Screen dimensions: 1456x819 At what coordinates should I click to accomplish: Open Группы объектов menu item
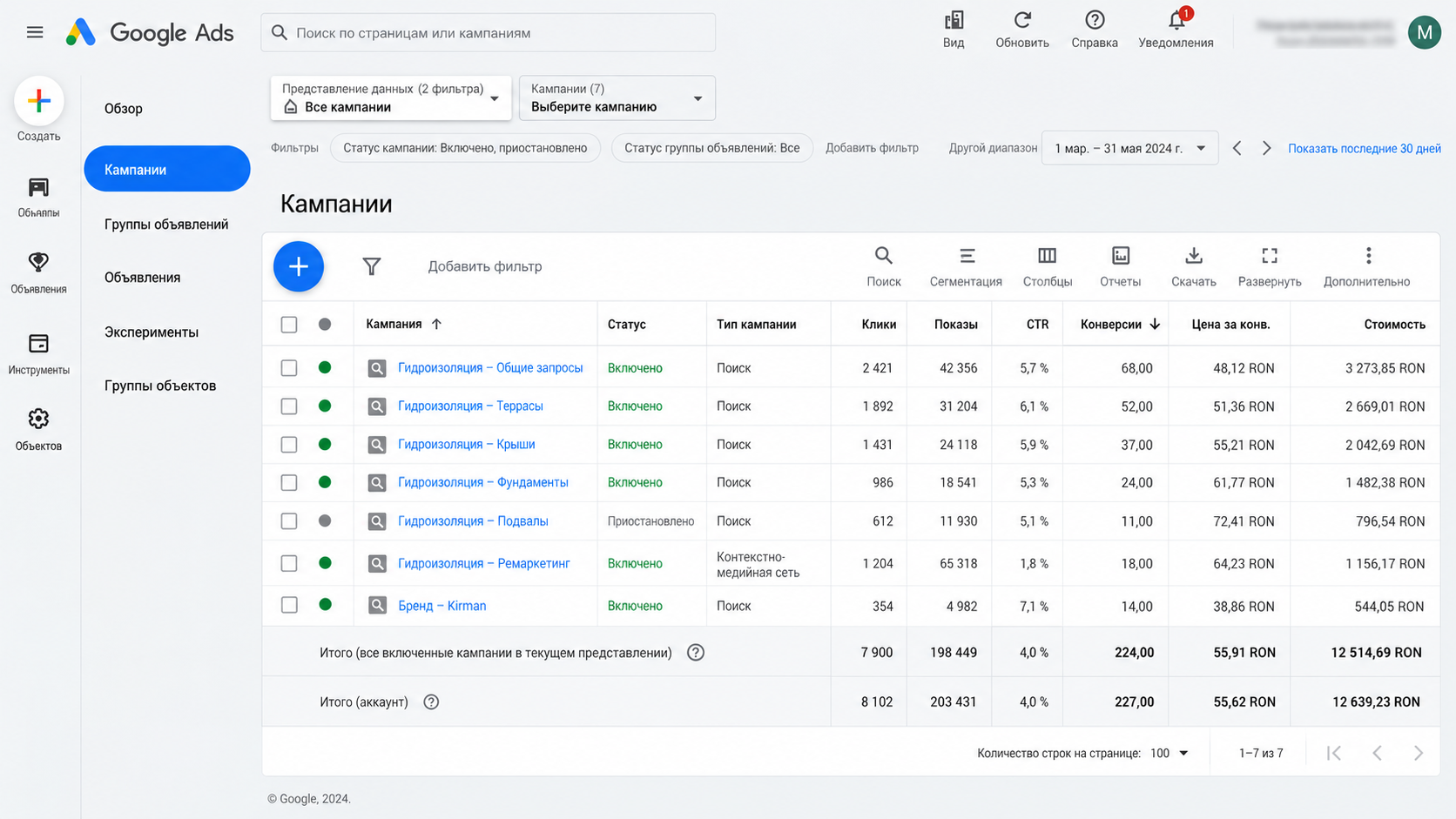click(x=160, y=386)
